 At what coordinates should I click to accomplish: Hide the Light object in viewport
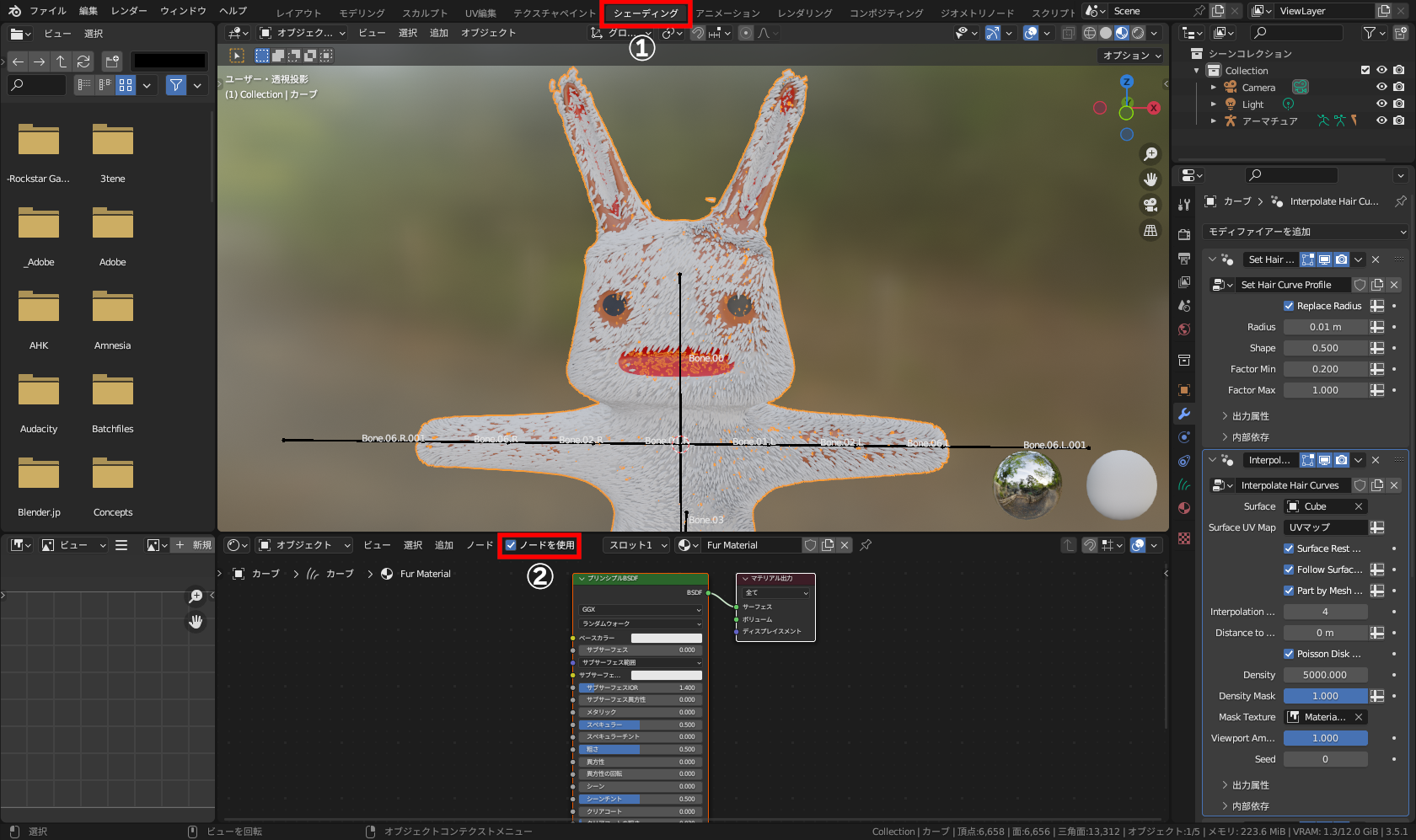point(1381,104)
